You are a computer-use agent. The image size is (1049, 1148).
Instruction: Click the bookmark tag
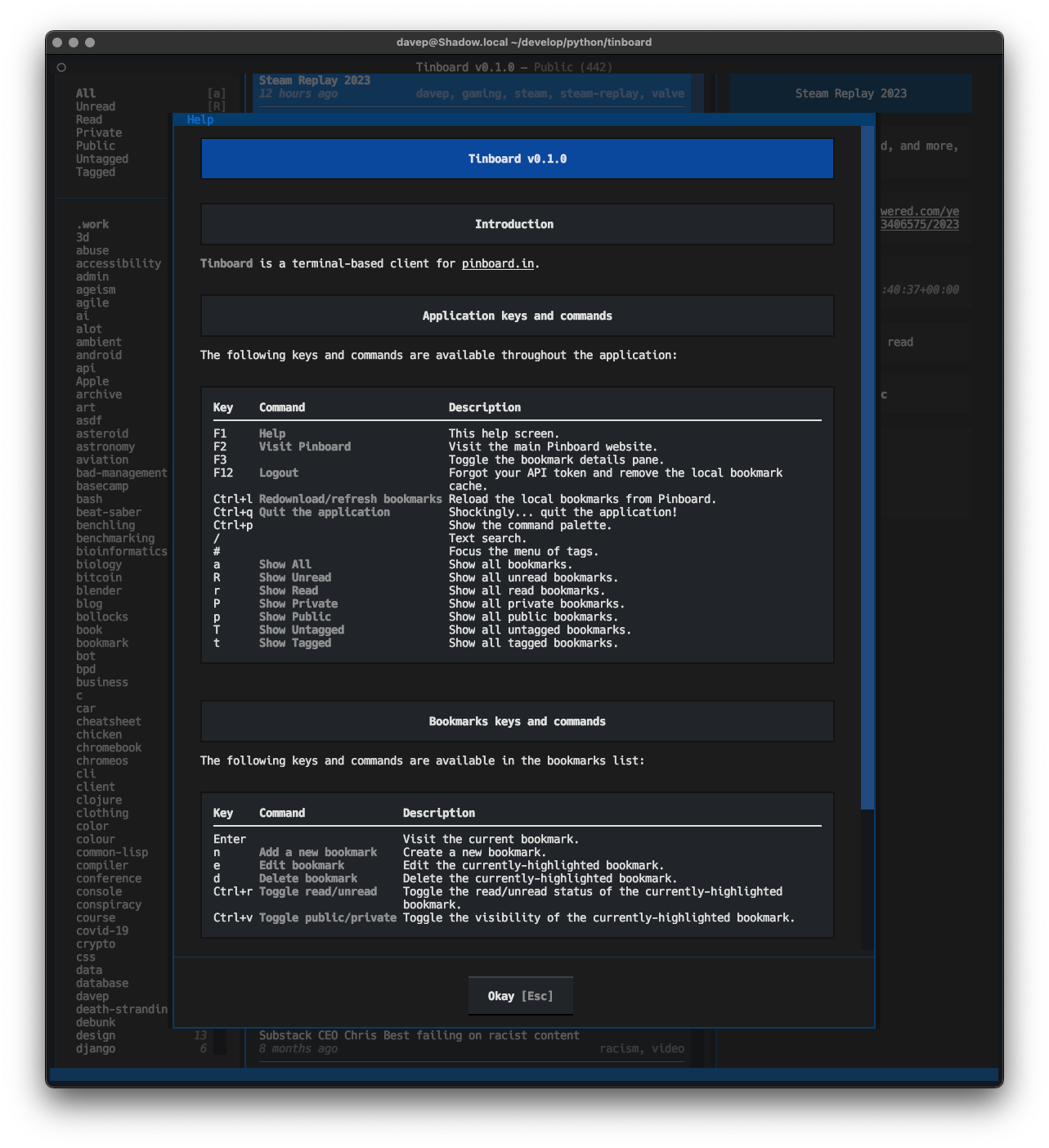point(102,643)
